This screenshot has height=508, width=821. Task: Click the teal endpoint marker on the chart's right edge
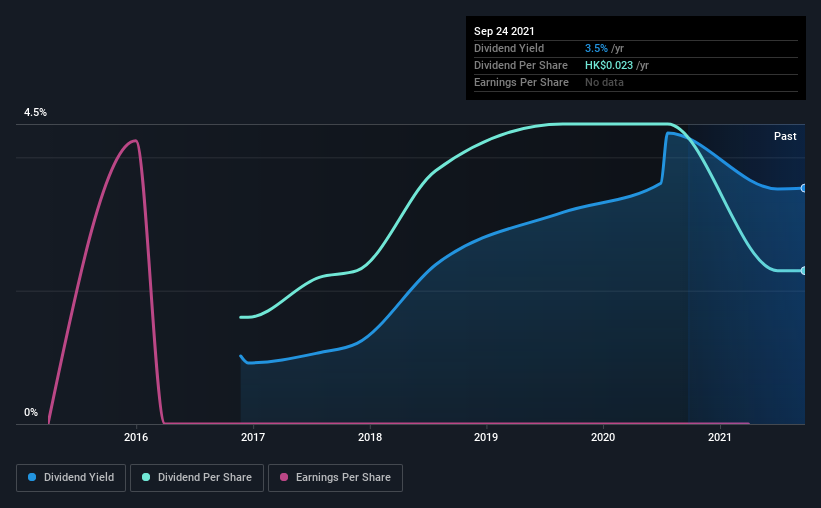point(804,270)
